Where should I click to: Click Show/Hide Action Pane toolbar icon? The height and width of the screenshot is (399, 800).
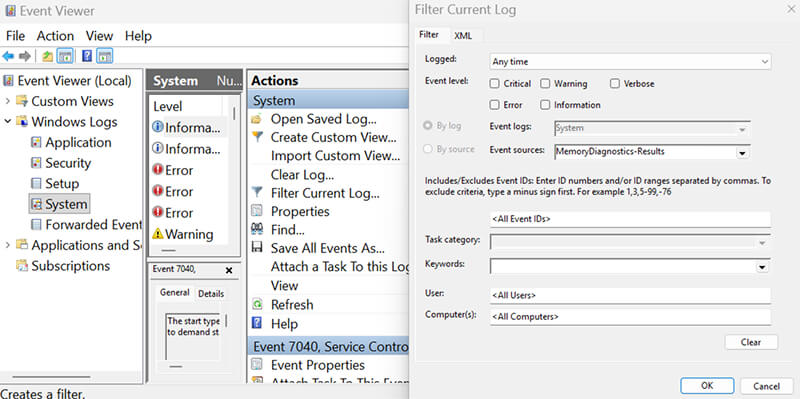[105, 56]
